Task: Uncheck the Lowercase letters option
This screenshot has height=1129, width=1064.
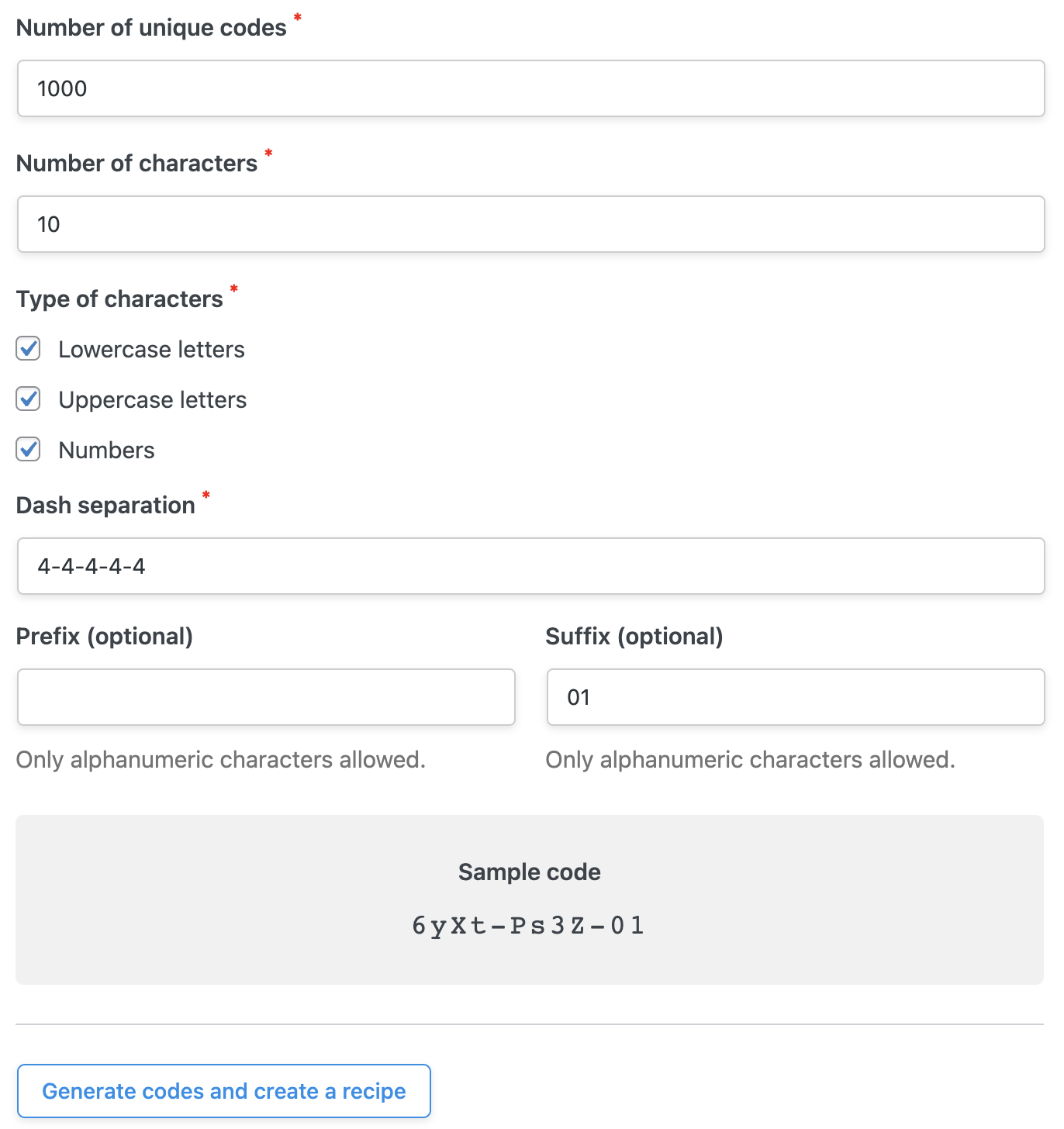Action: tap(27, 349)
